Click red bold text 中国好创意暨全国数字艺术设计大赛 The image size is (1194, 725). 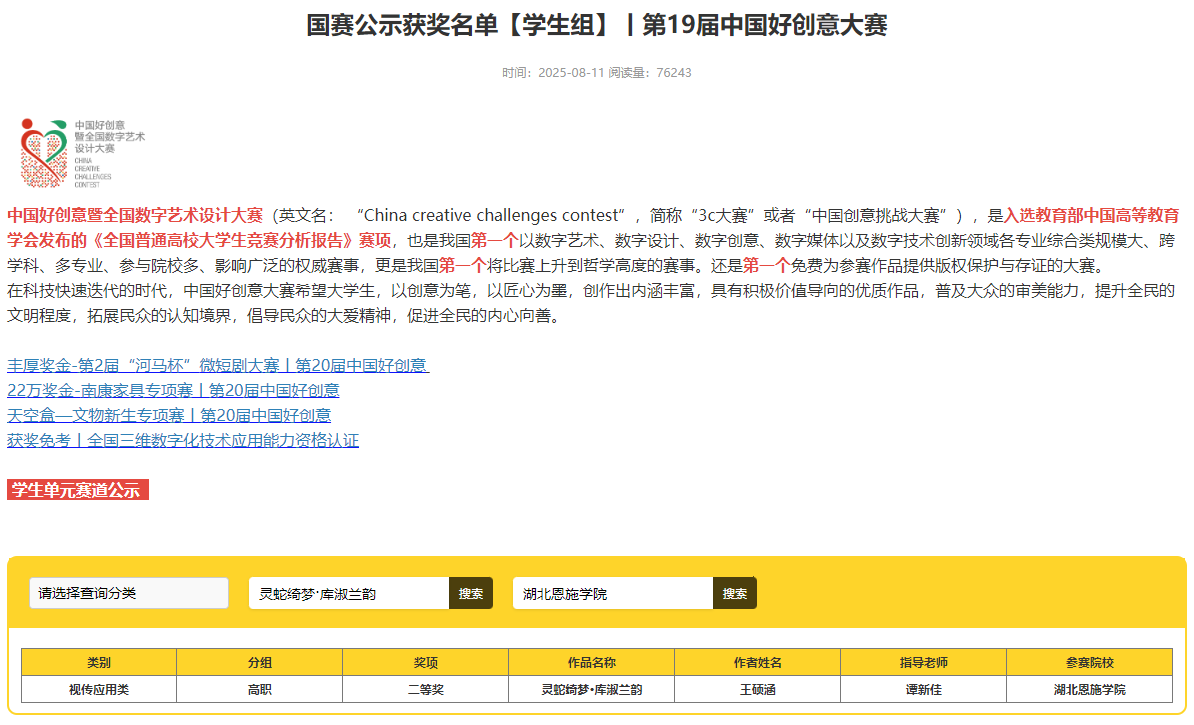135,216
